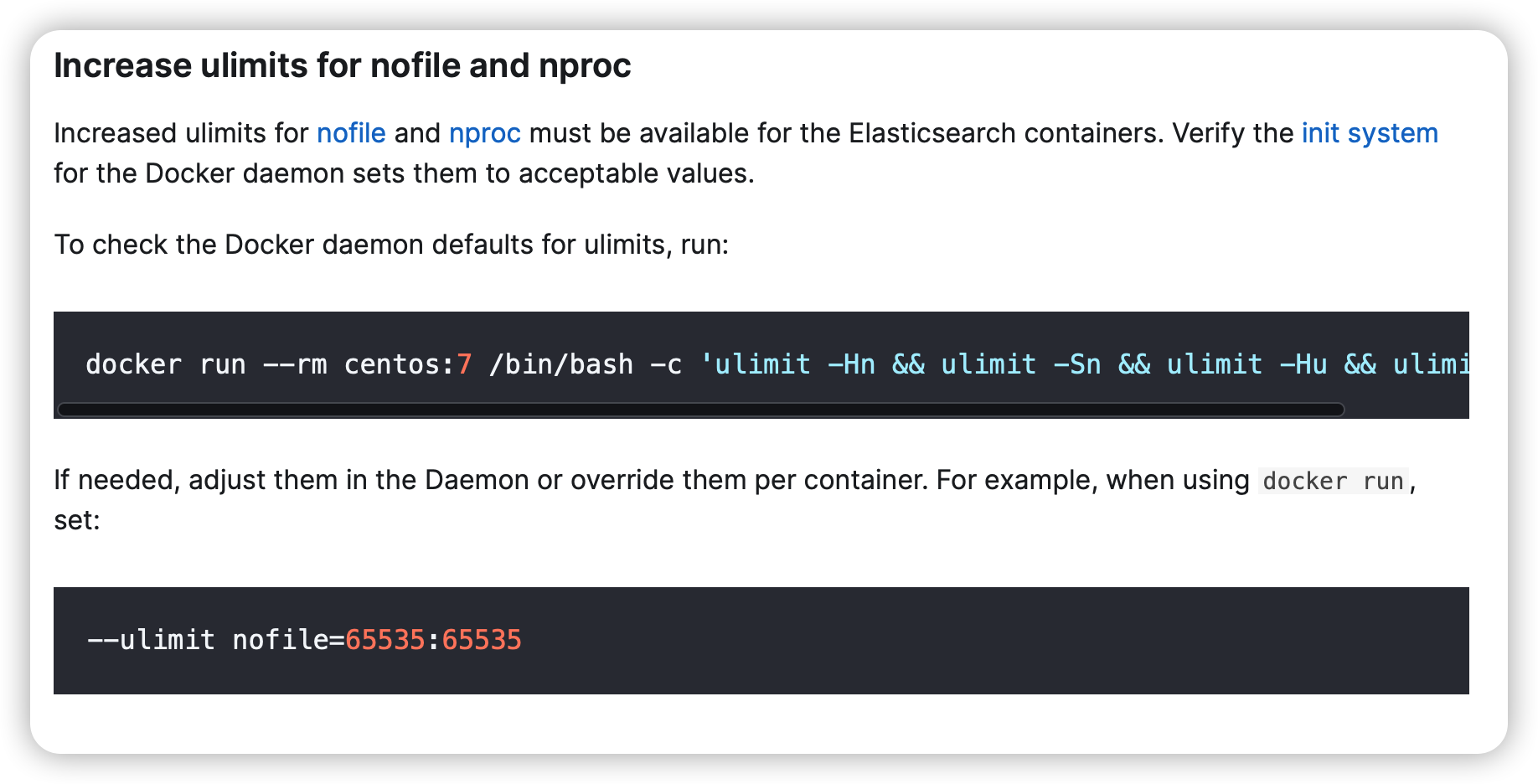Screen dimensions: 1538x784
Task: Open the nofile link
Action: coord(351,134)
